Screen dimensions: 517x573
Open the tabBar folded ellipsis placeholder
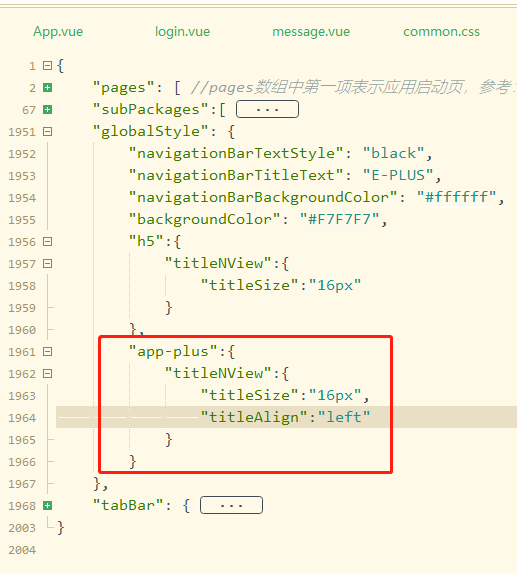[x=231, y=505]
